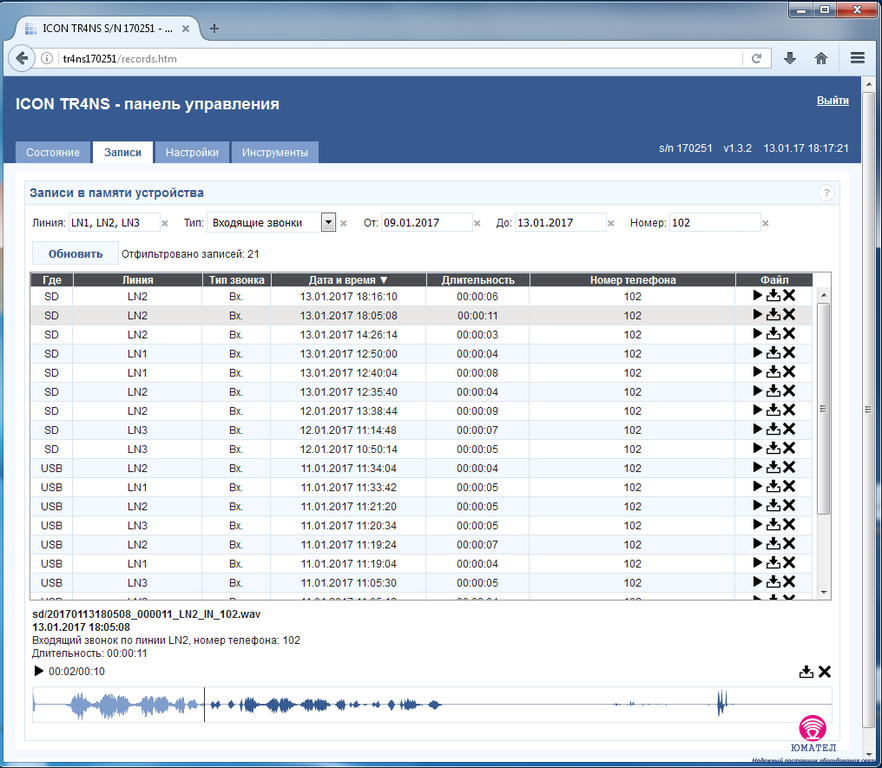Delete the 13.01.2017 18:16:10 recording

click(x=789, y=295)
